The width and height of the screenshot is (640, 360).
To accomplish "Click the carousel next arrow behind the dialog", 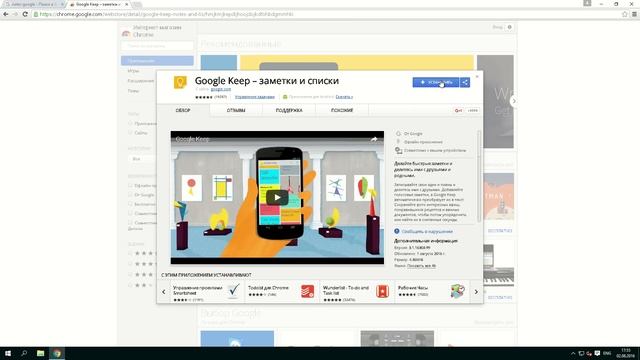I will pyautogui.click(x=514, y=101).
